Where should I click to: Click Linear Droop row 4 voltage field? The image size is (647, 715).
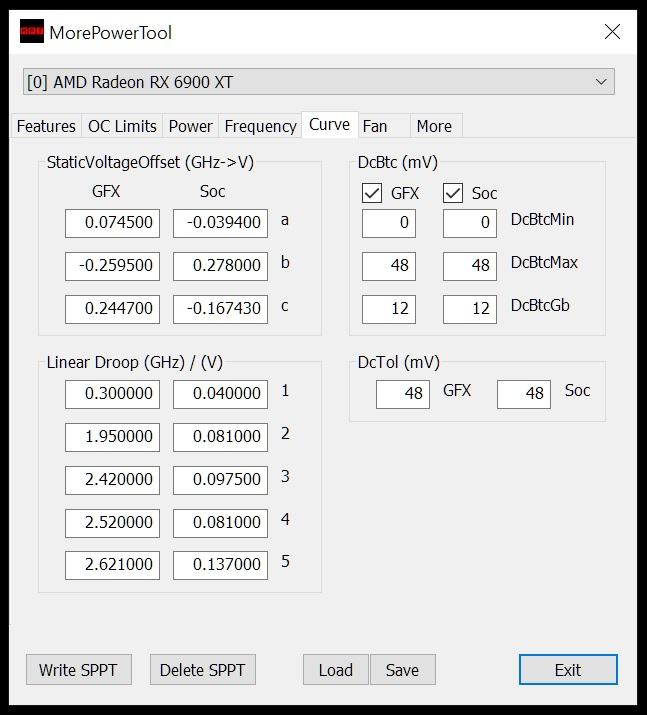[220, 523]
